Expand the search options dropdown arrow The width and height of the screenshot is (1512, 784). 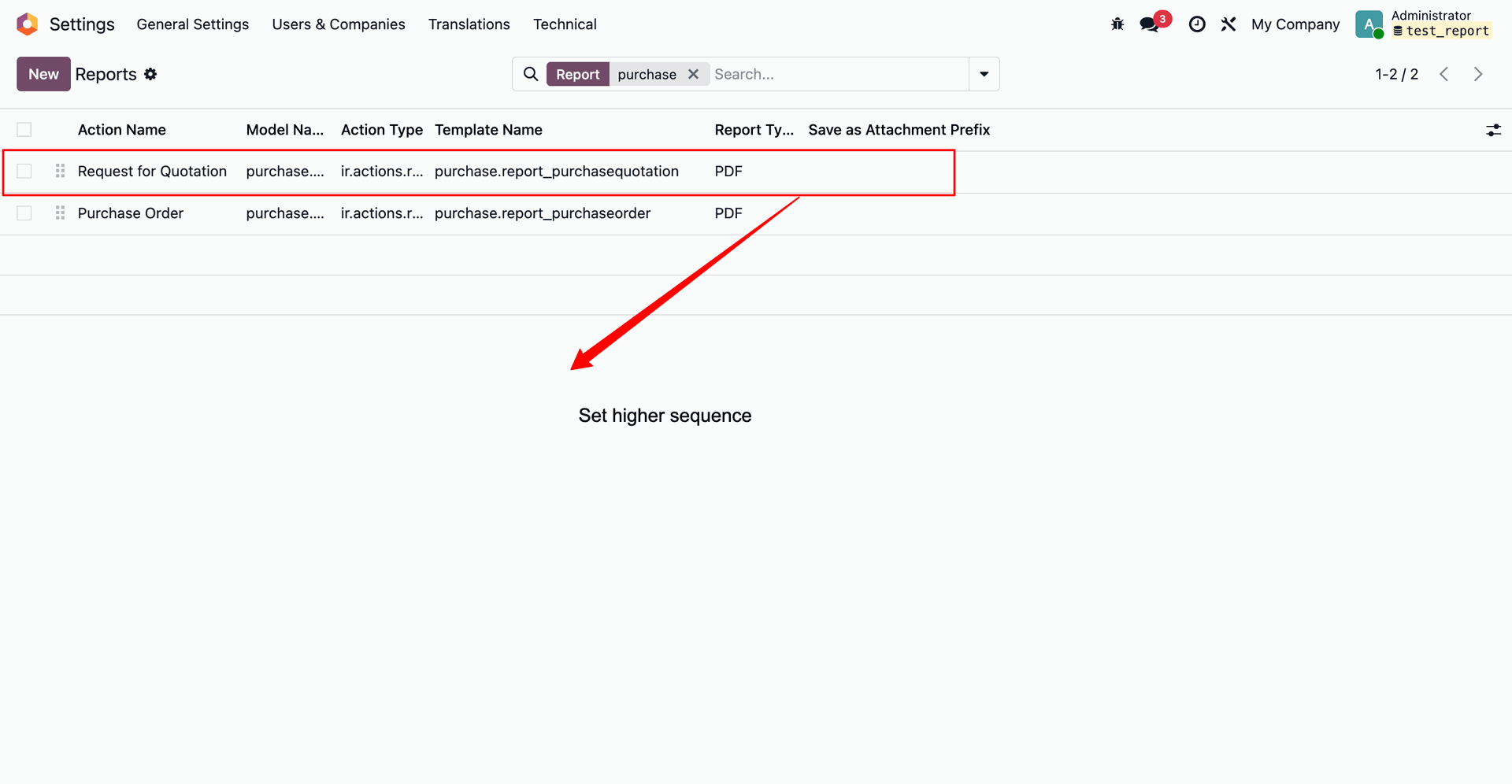pos(984,74)
